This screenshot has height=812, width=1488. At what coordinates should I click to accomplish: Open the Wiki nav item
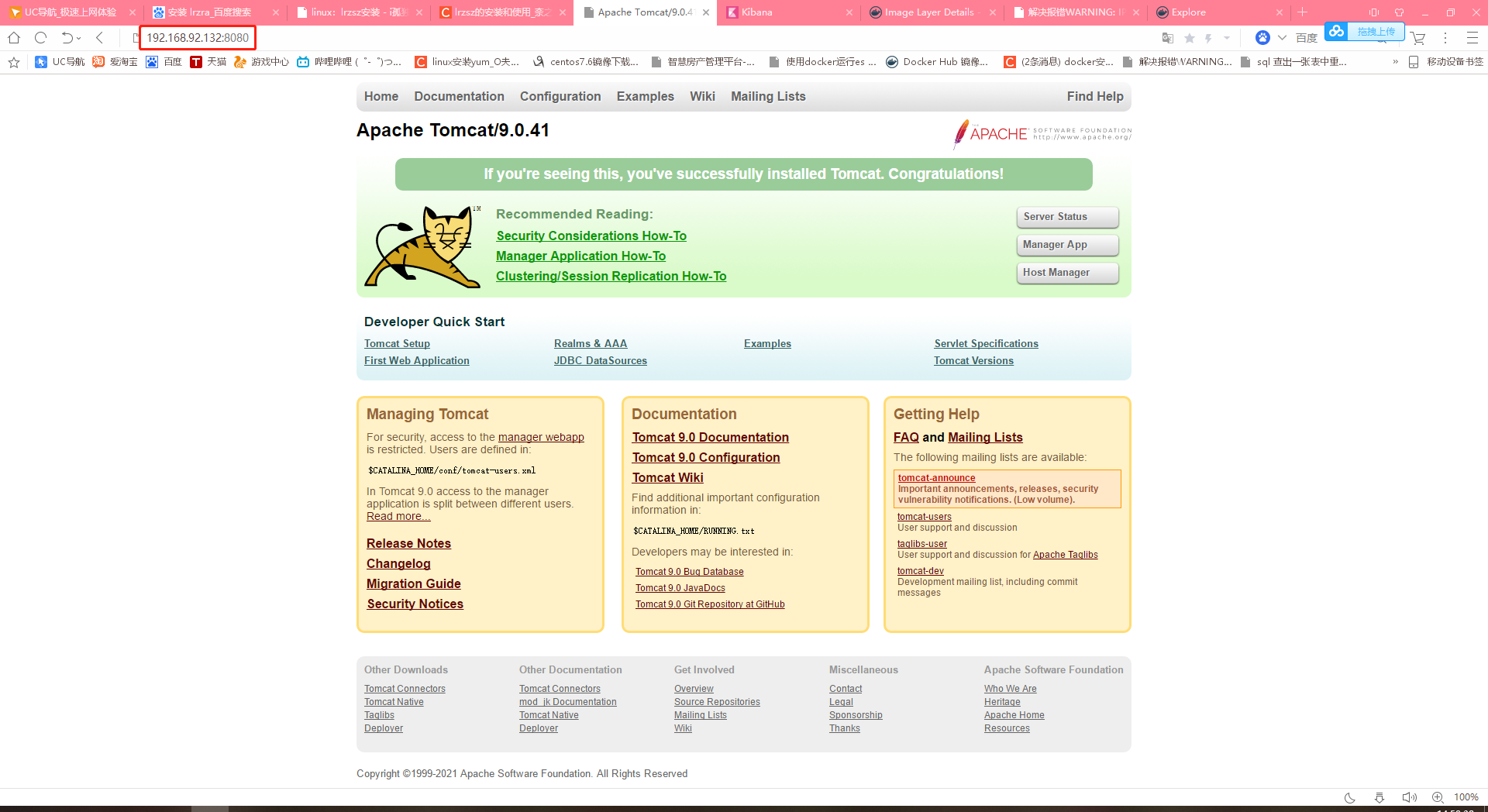pos(702,96)
